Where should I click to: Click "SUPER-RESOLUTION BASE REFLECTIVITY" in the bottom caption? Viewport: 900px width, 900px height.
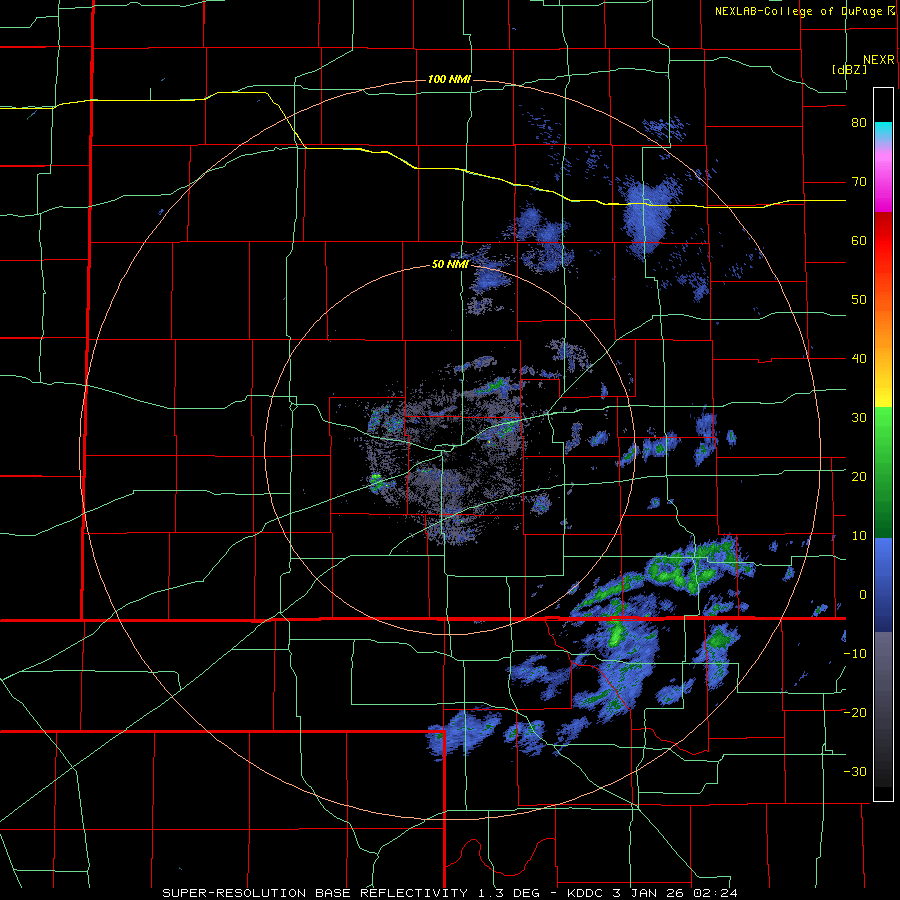pyautogui.click(x=315, y=893)
